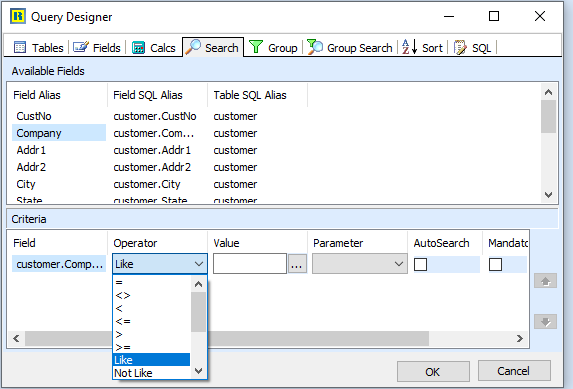
Task: Click the Operator column header
Action: [x=158, y=243]
